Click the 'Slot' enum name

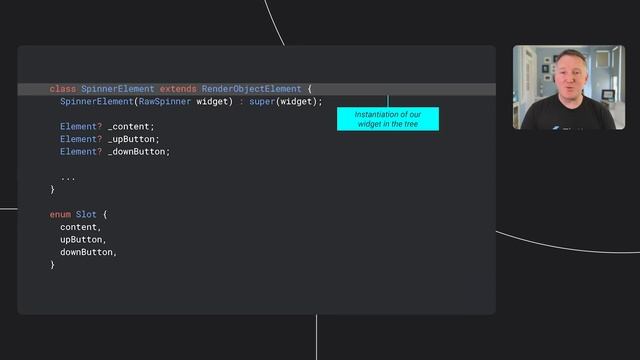tap(86, 214)
